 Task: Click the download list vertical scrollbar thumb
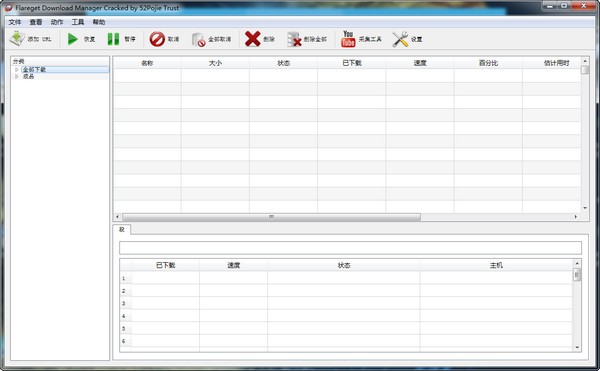pos(585,70)
